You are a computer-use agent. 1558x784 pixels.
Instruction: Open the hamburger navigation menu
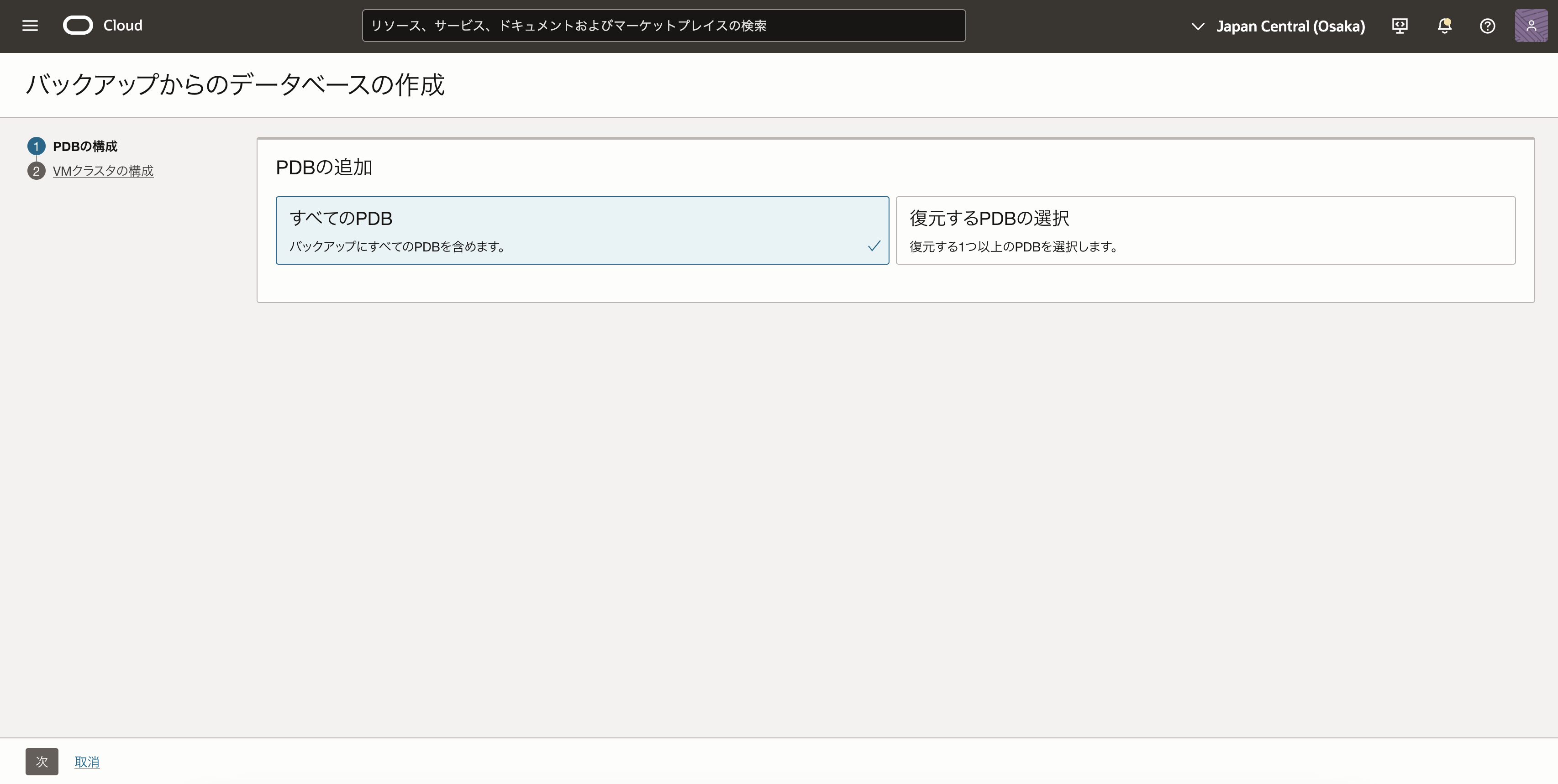pyautogui.click(x=30, y=26)
